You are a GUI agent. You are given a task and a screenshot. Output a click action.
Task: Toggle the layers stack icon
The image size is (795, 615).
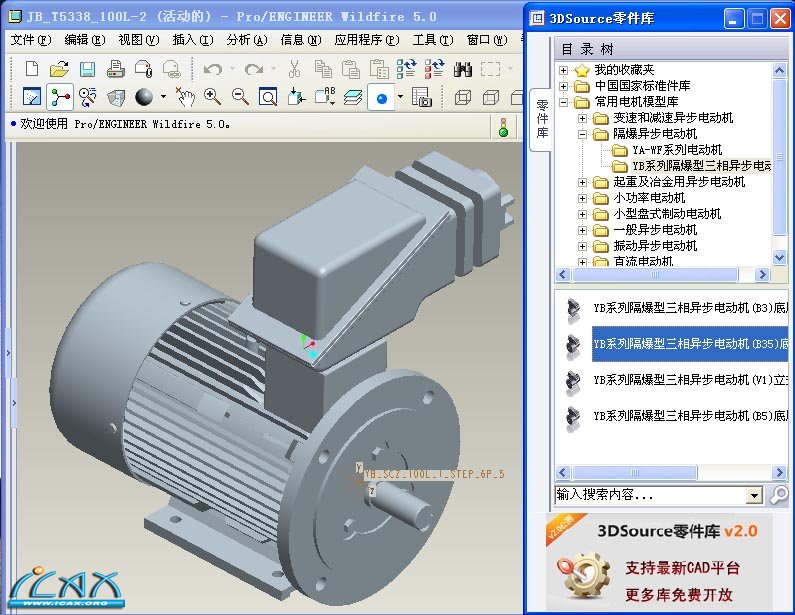pyautogui.click(x=353, y=97)
